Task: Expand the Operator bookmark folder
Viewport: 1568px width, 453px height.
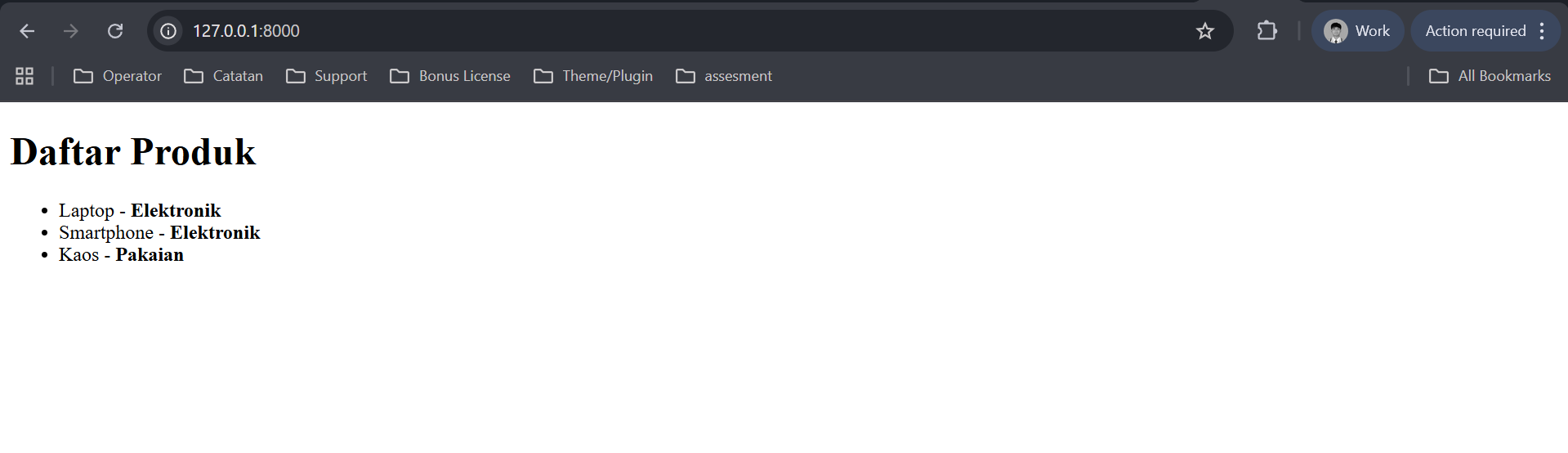Action: coord(118,76)
